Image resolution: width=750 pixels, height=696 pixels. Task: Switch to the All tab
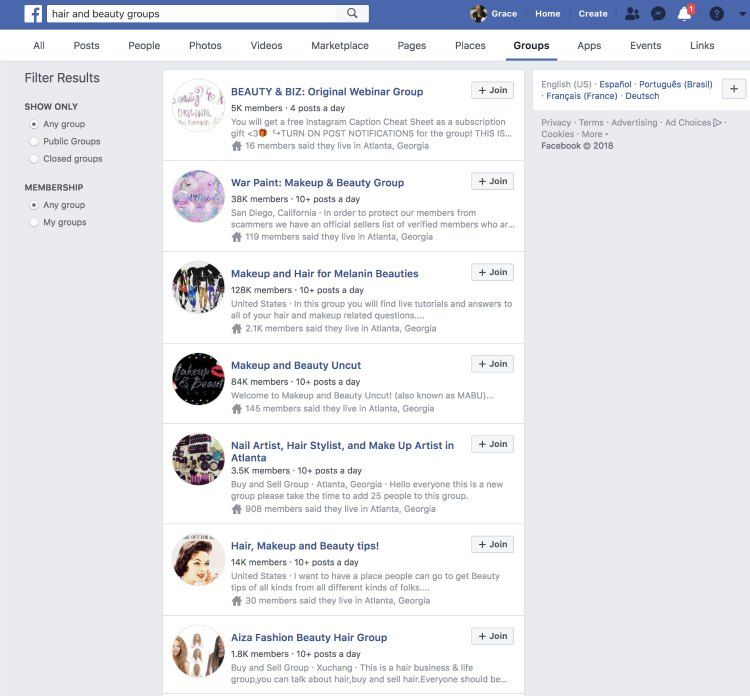[39, 45]
